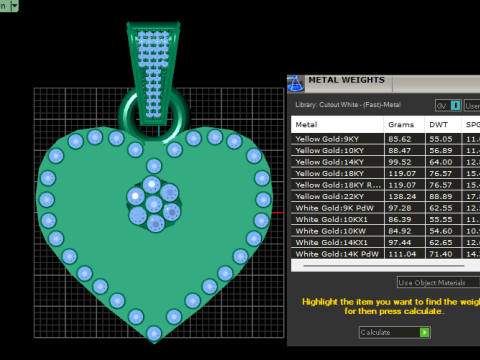Select the White Gold:14KX1 row
This screenshot has height=360, width=480.
[x=386, y=243]
